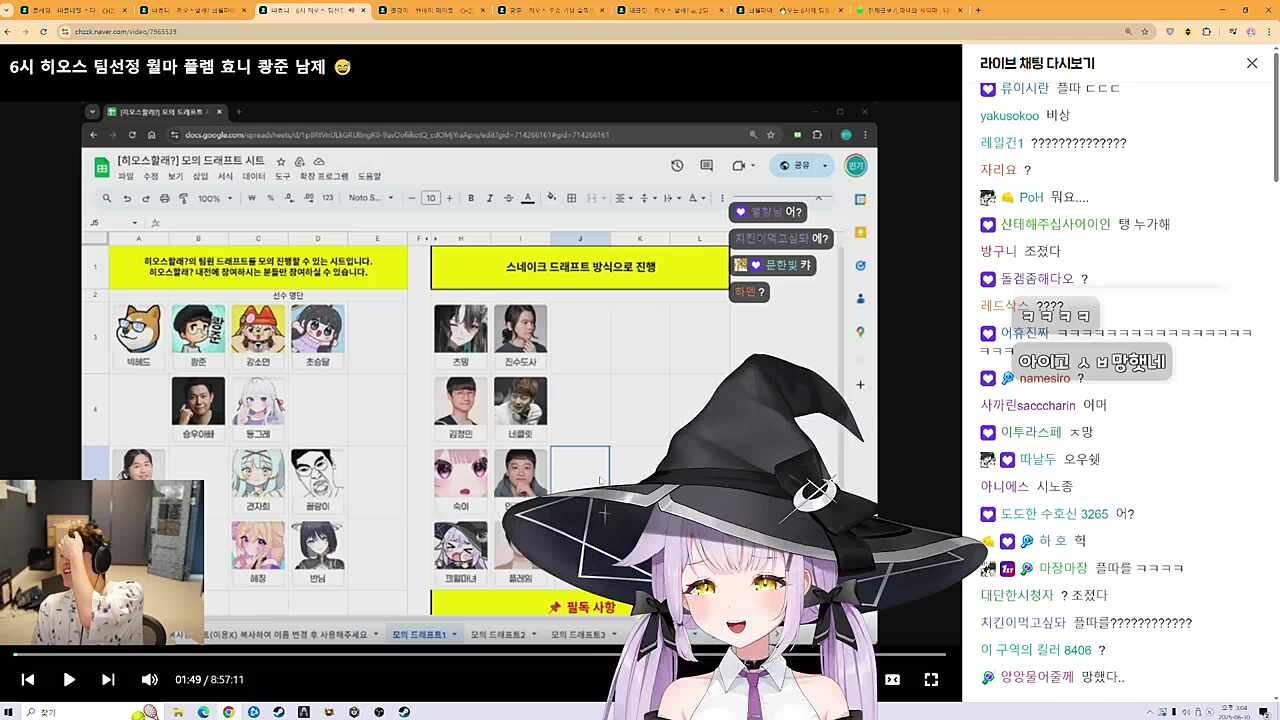Decrease font size in Sheets

tap(412, 198)
